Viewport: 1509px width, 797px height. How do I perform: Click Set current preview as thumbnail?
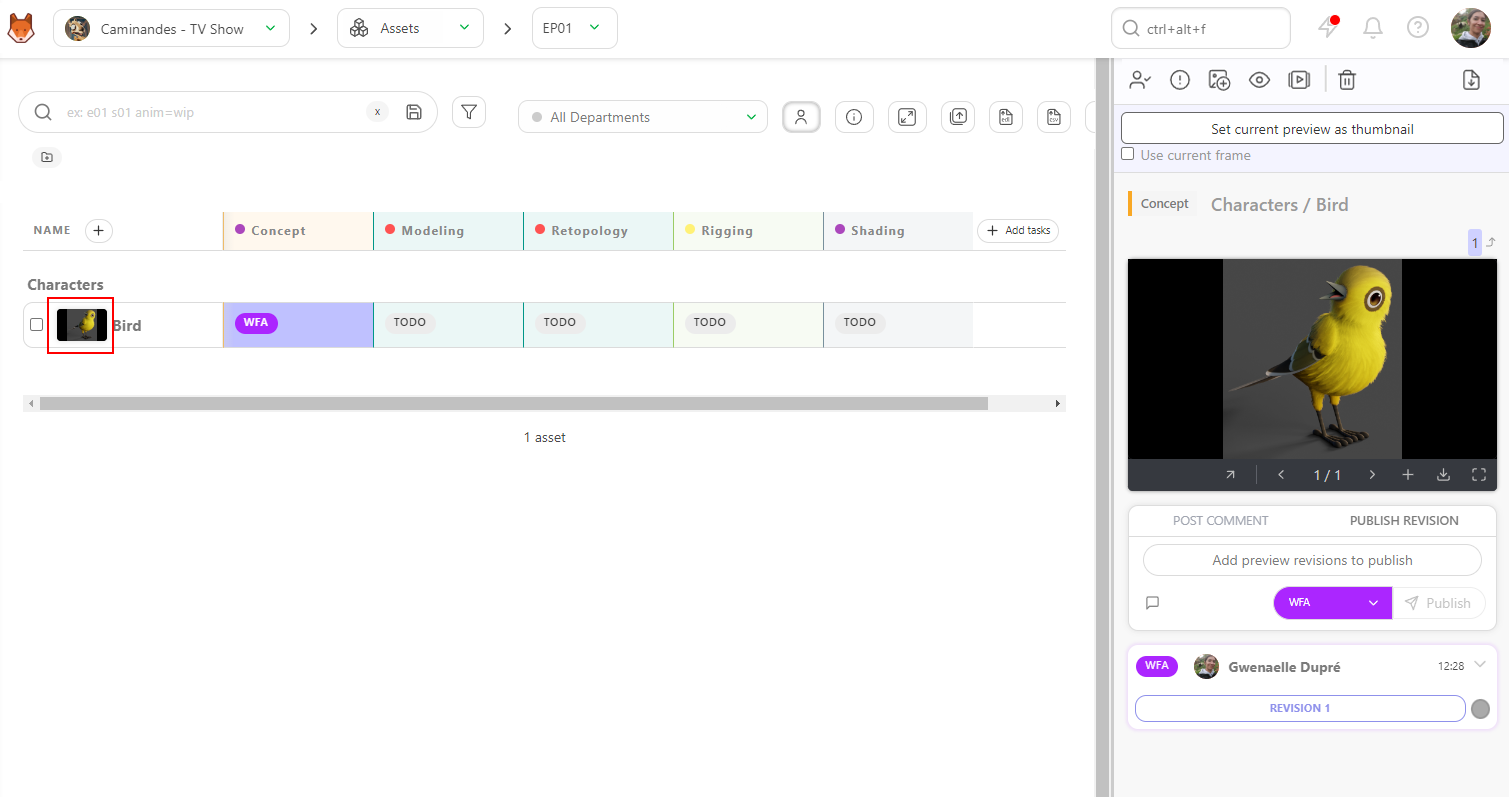1312,129
